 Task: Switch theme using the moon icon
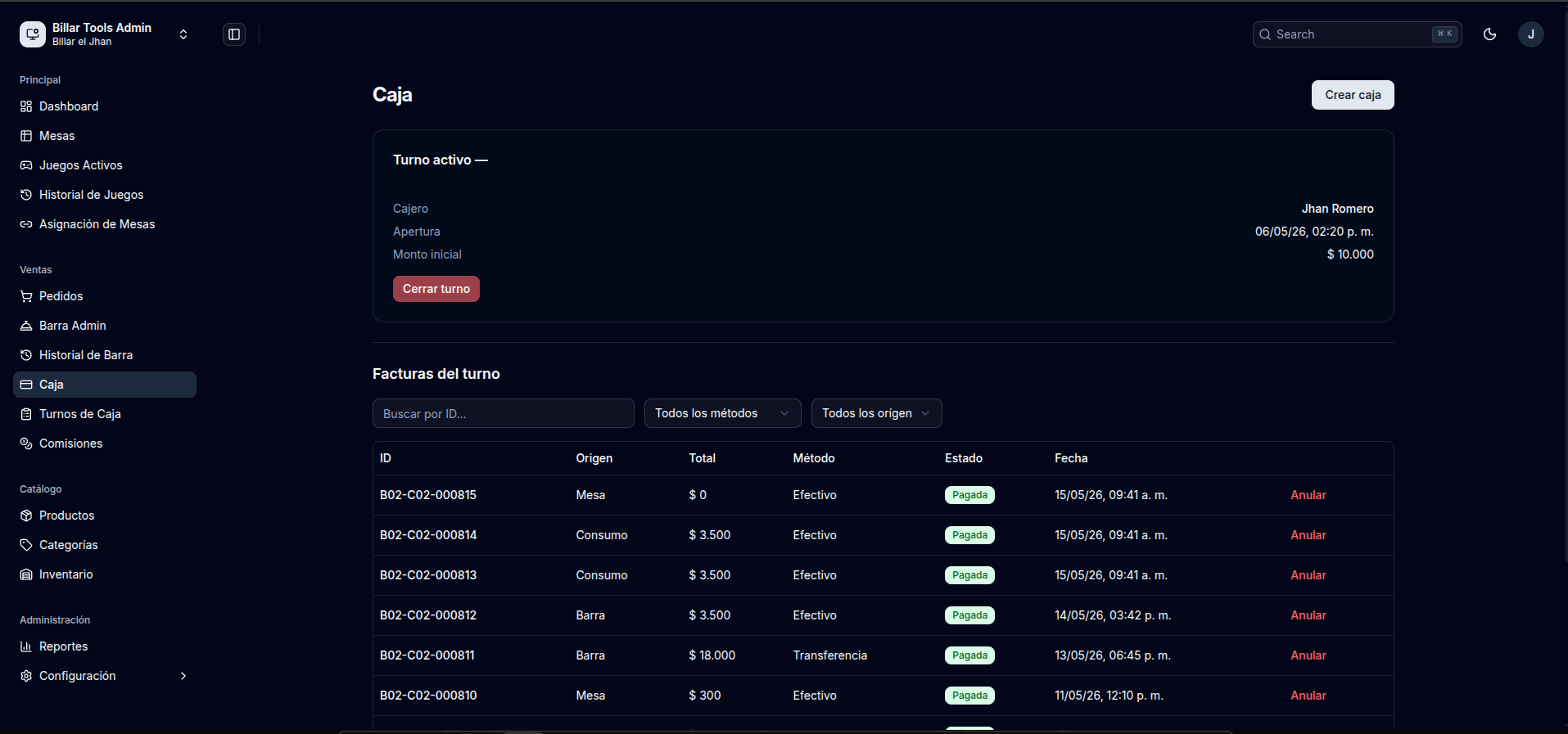click(x=1490, y=34)
